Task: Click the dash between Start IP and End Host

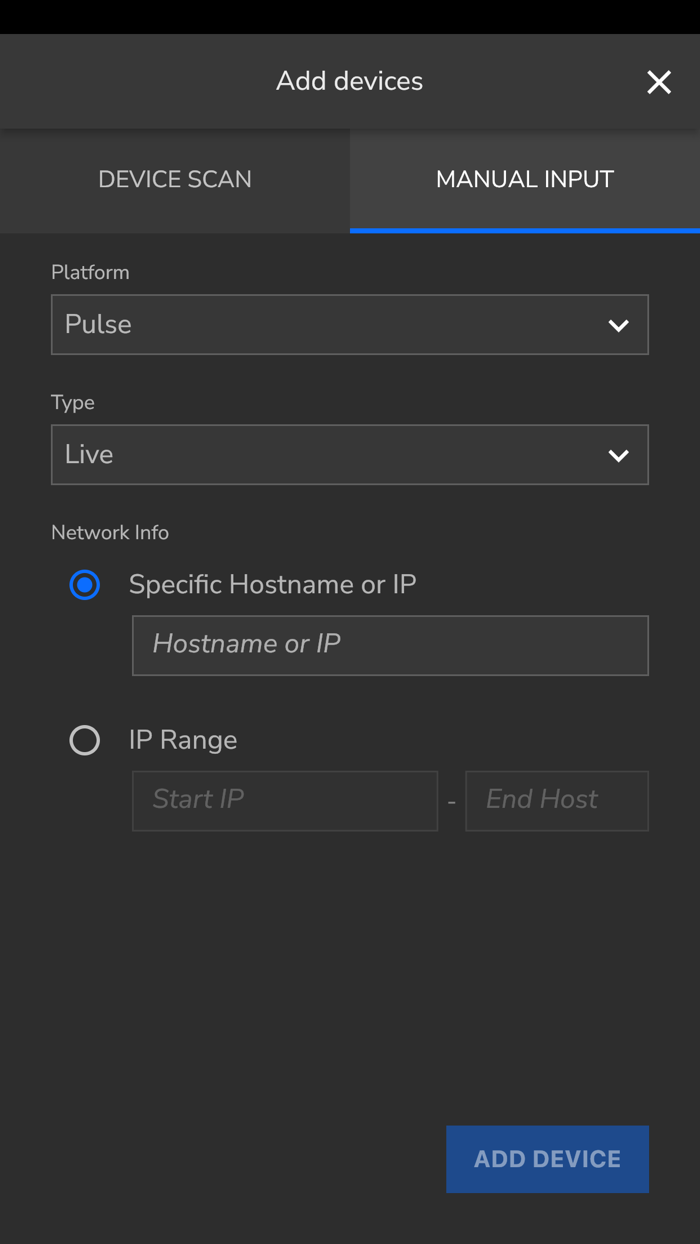Action: (x=452, y=802)
